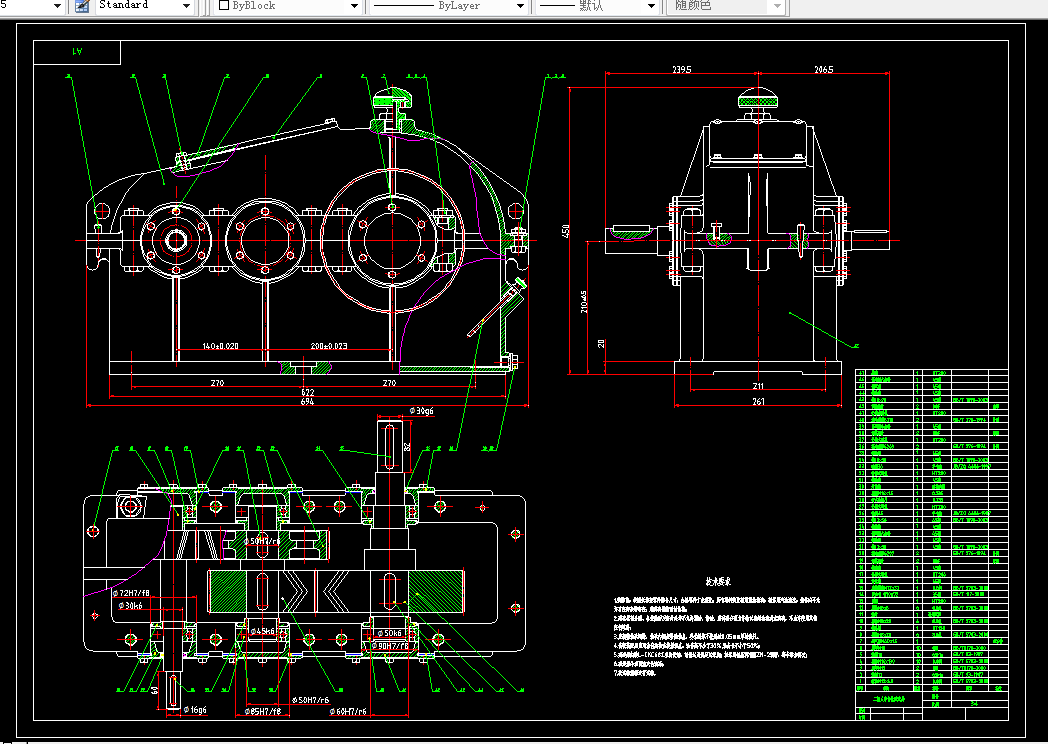Expand the ByLayer linetype dropdown

[520, 6]
